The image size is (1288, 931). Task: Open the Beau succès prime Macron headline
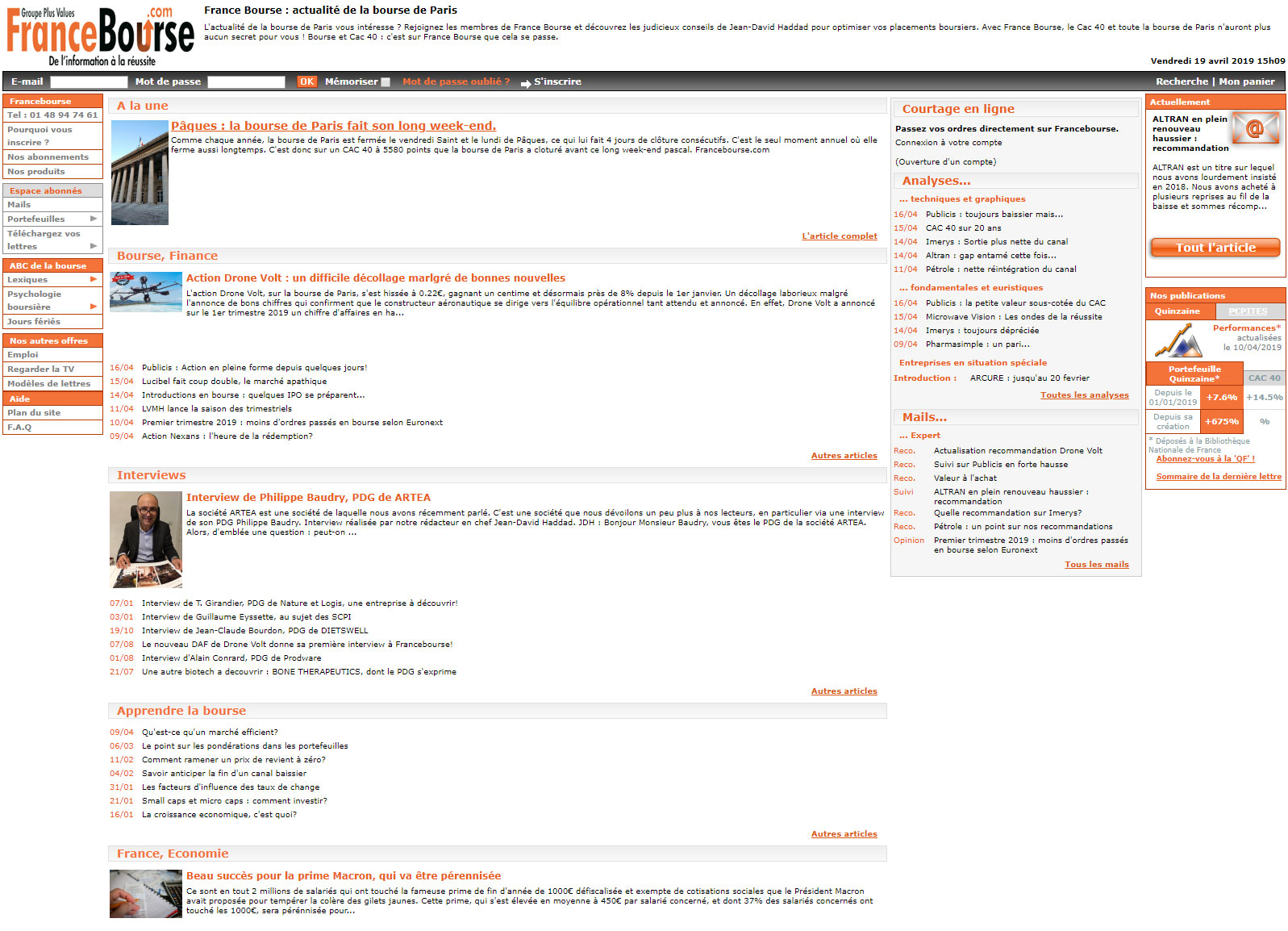[x=344, y=875]
